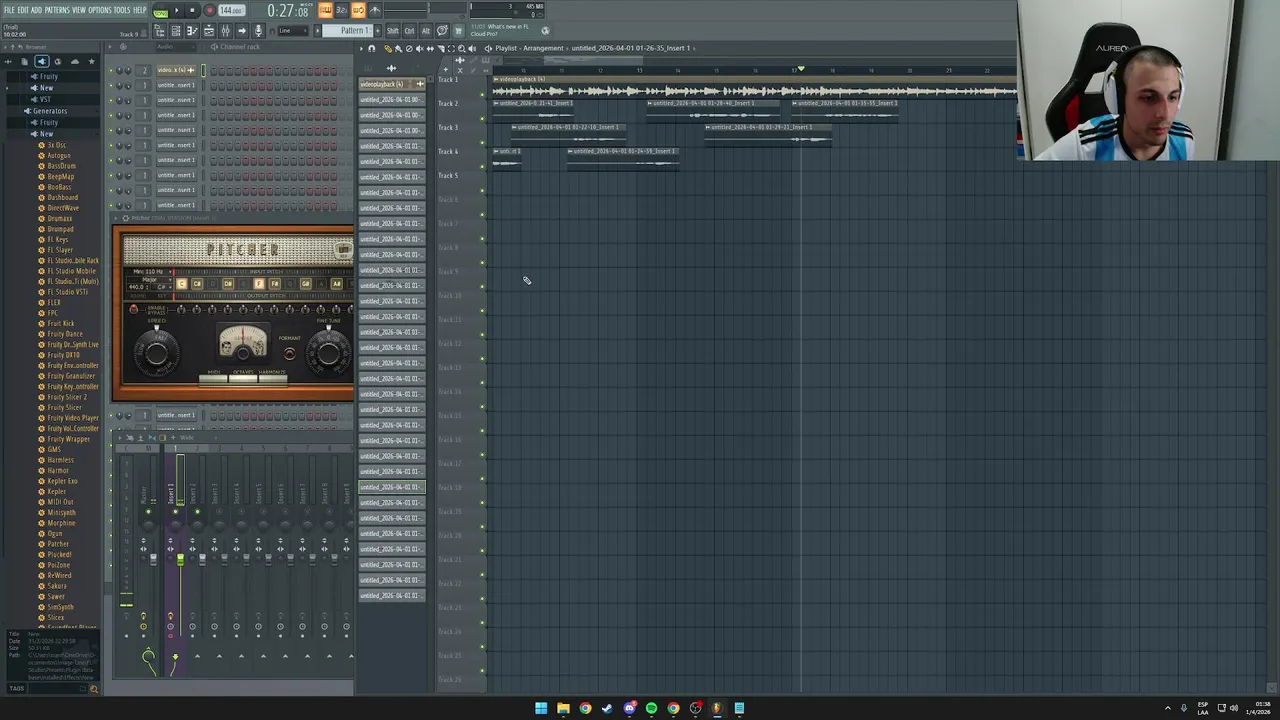
Task: Open the Line snap dropdown
Action: click(293, 31)
